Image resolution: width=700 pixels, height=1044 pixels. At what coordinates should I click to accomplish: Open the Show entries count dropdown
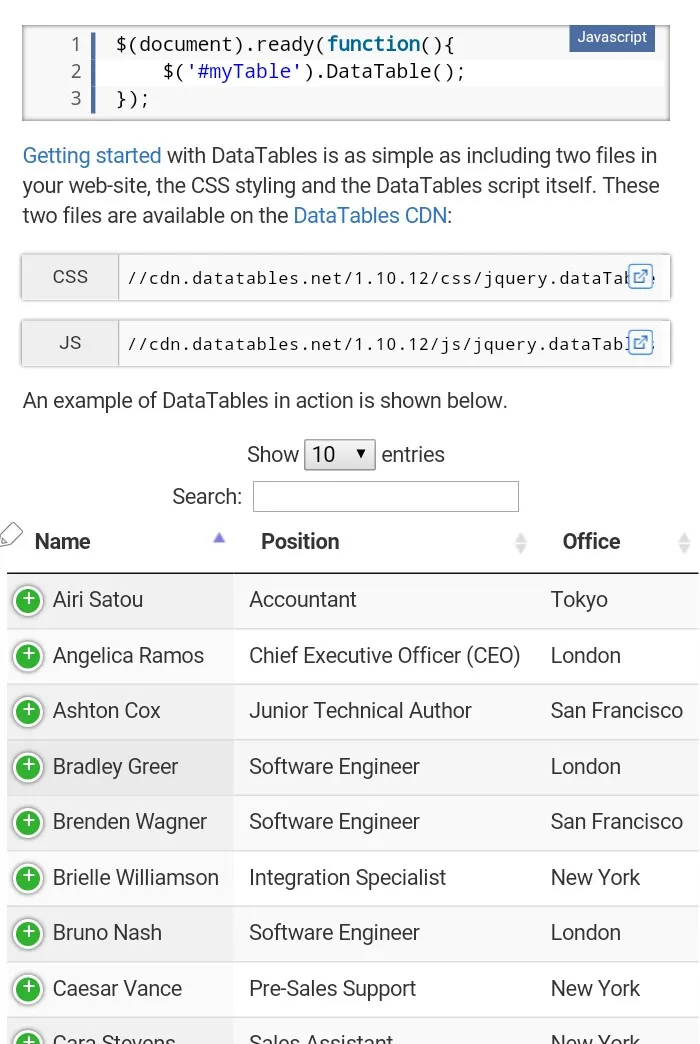(340, 454)
